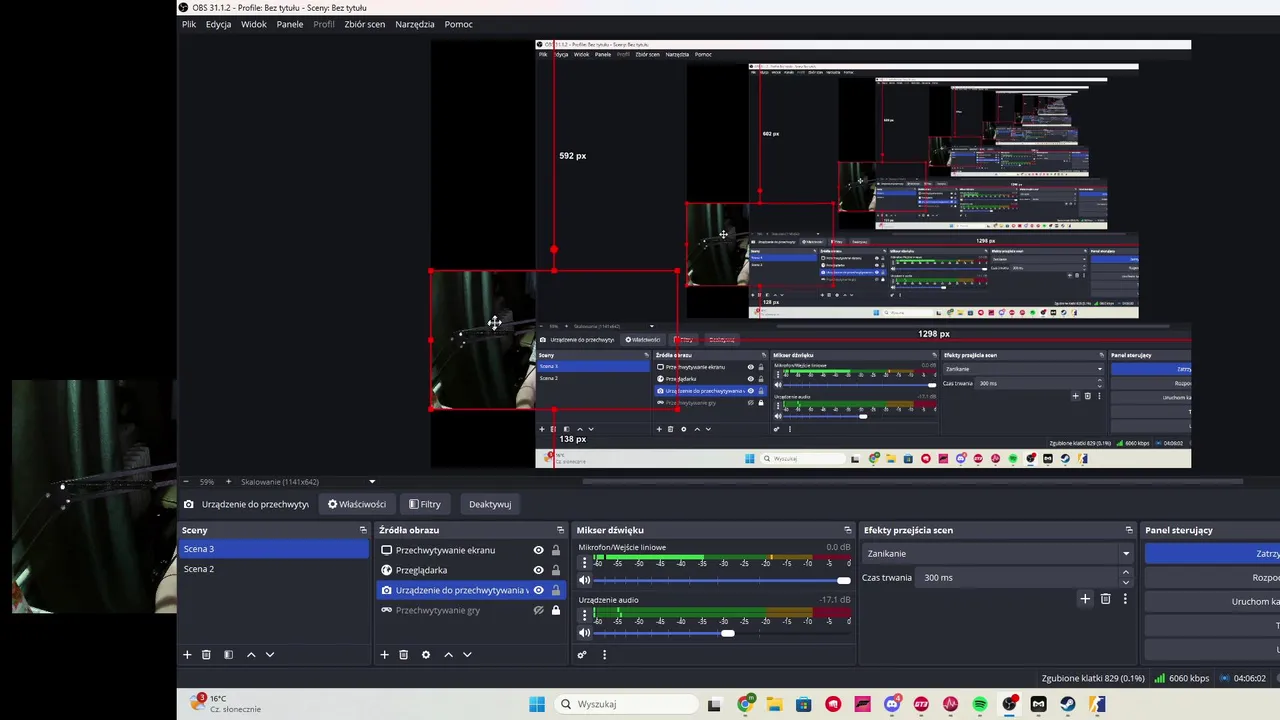Open the Plik menu

coord(189,24)
